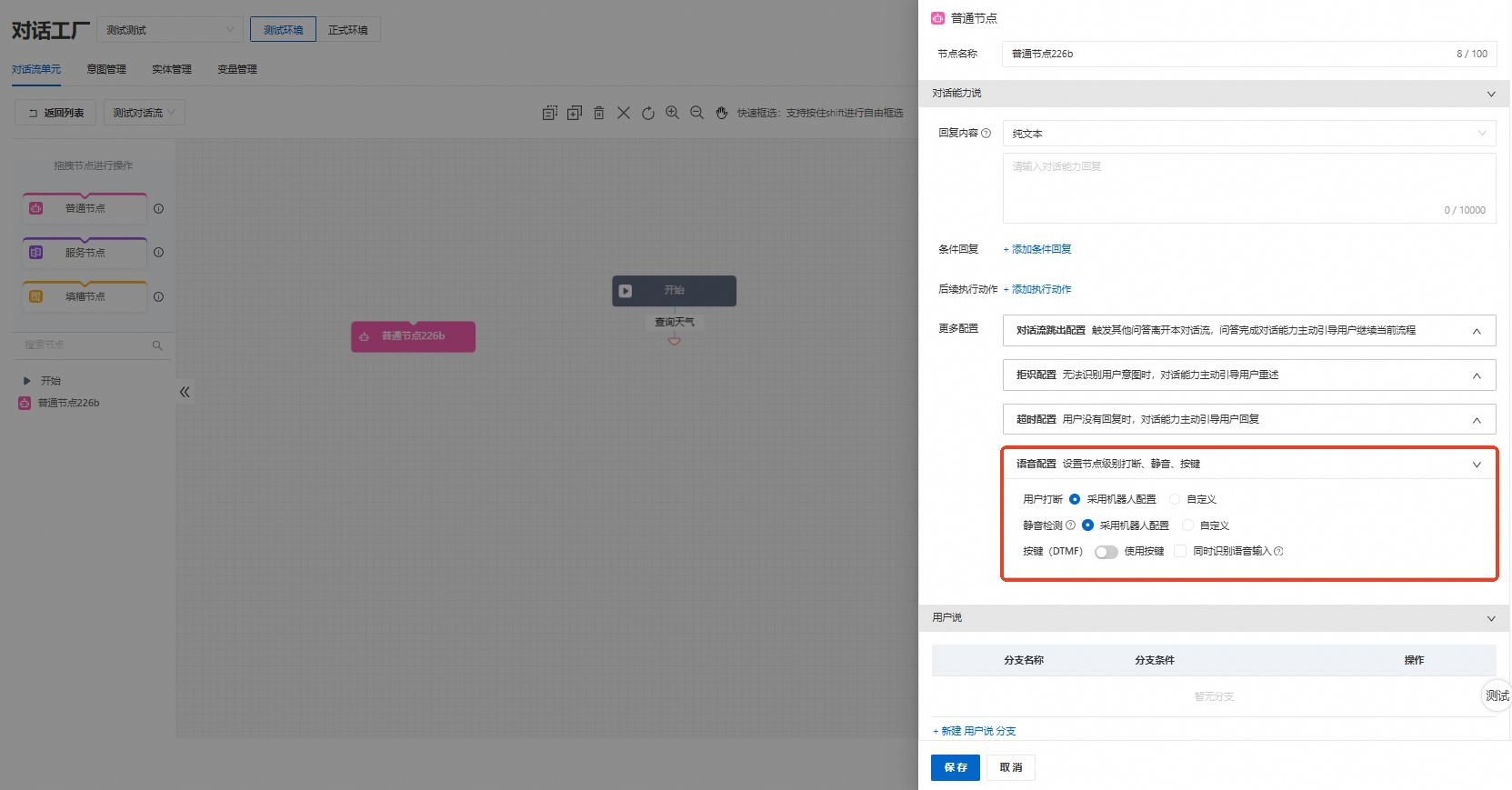Click the 取消 button
The width and height of the screenshot is (1512, 790).
point(1011,767)
